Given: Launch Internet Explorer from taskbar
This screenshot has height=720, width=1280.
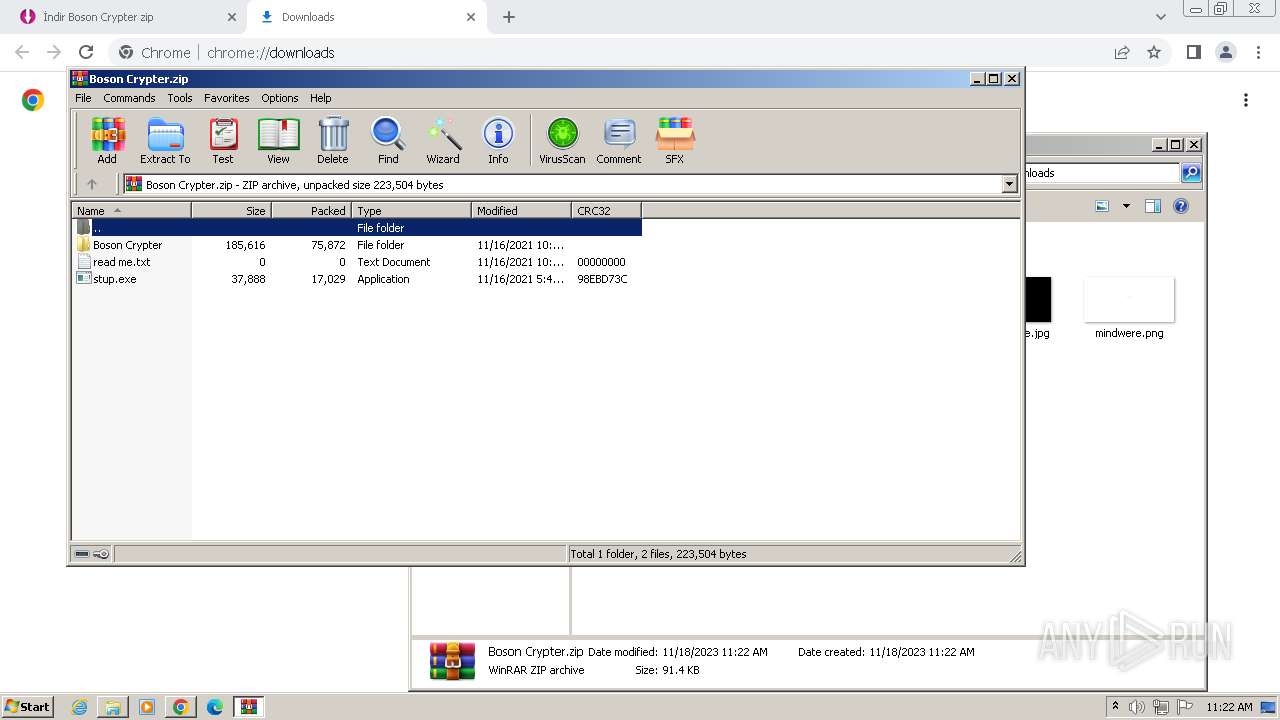Looking at the screenshot, I should 79,707.
